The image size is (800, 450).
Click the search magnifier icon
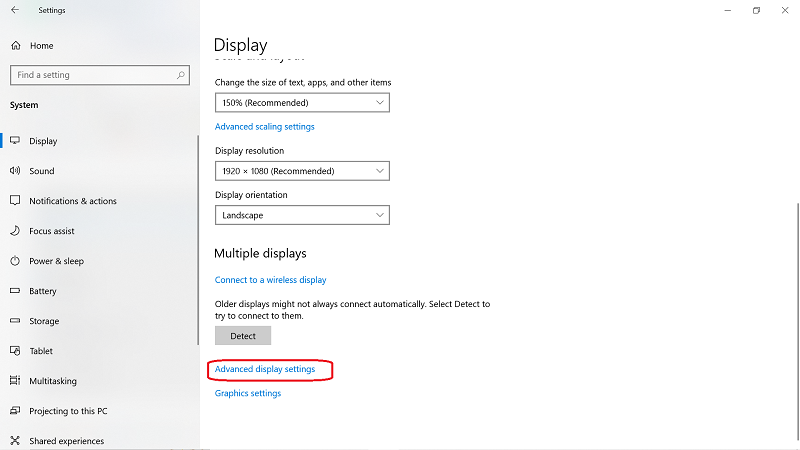[181, 75]
